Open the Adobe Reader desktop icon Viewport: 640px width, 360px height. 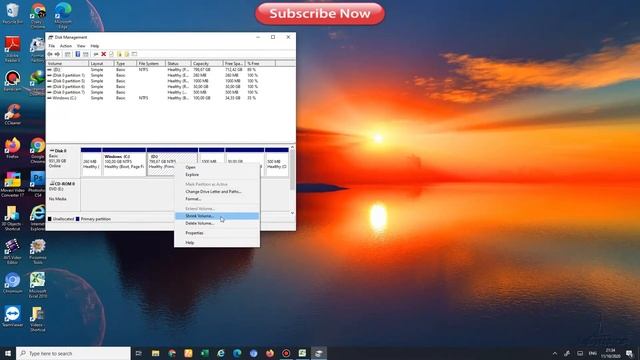12,49
